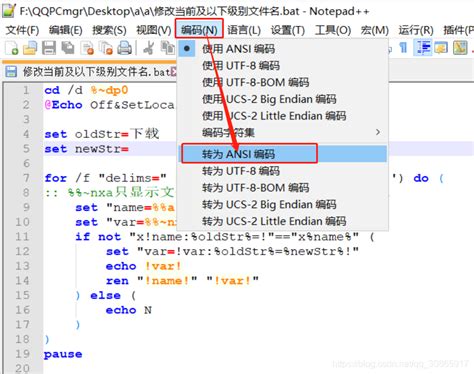
Task: Select 使用 UTF-8 编码 encoding option
Action: pyautogui.click(x=241, y=65)
